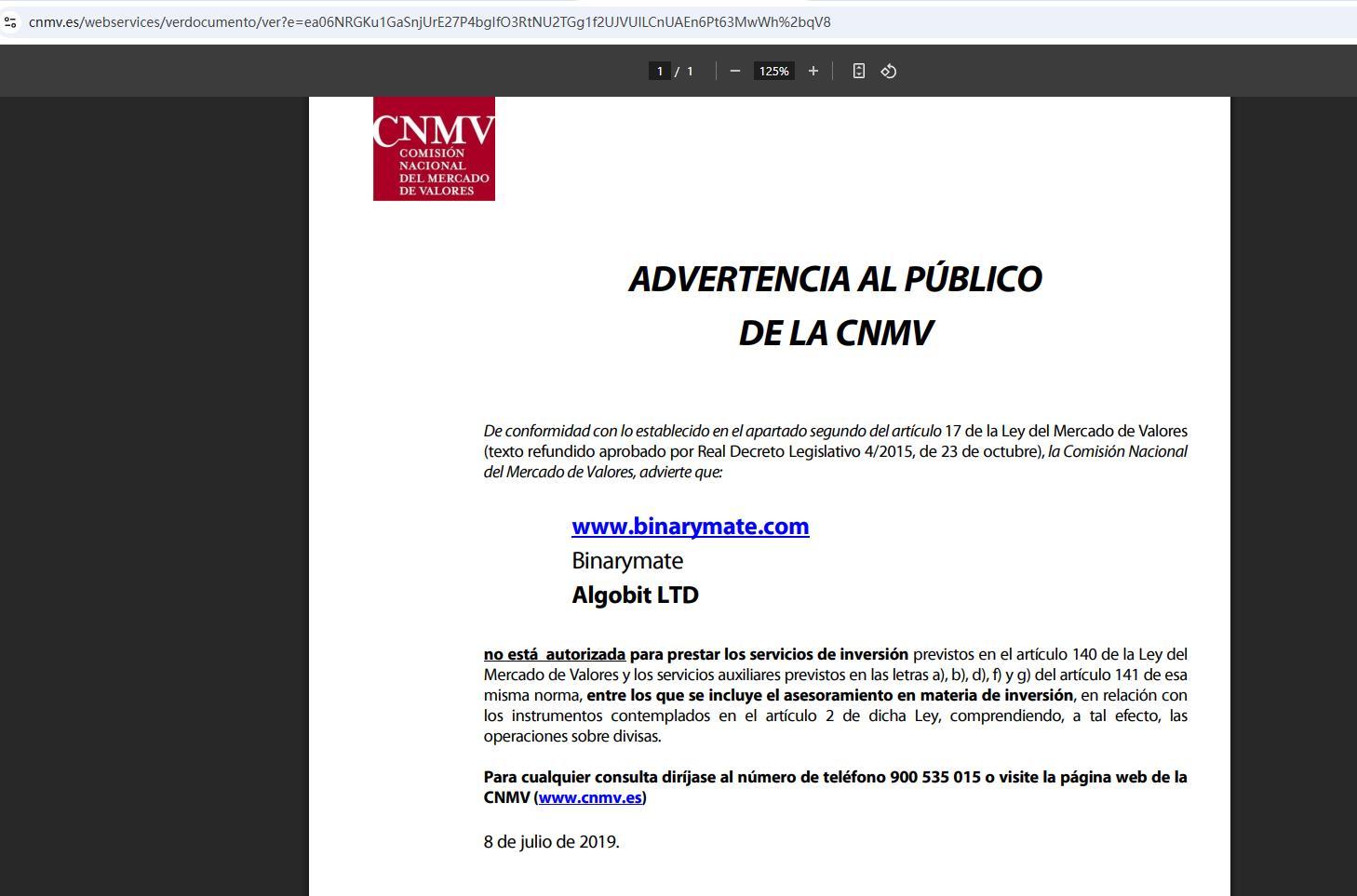
Task: Click the underlined 'no está autorizada' text
Action: (555, 654)
